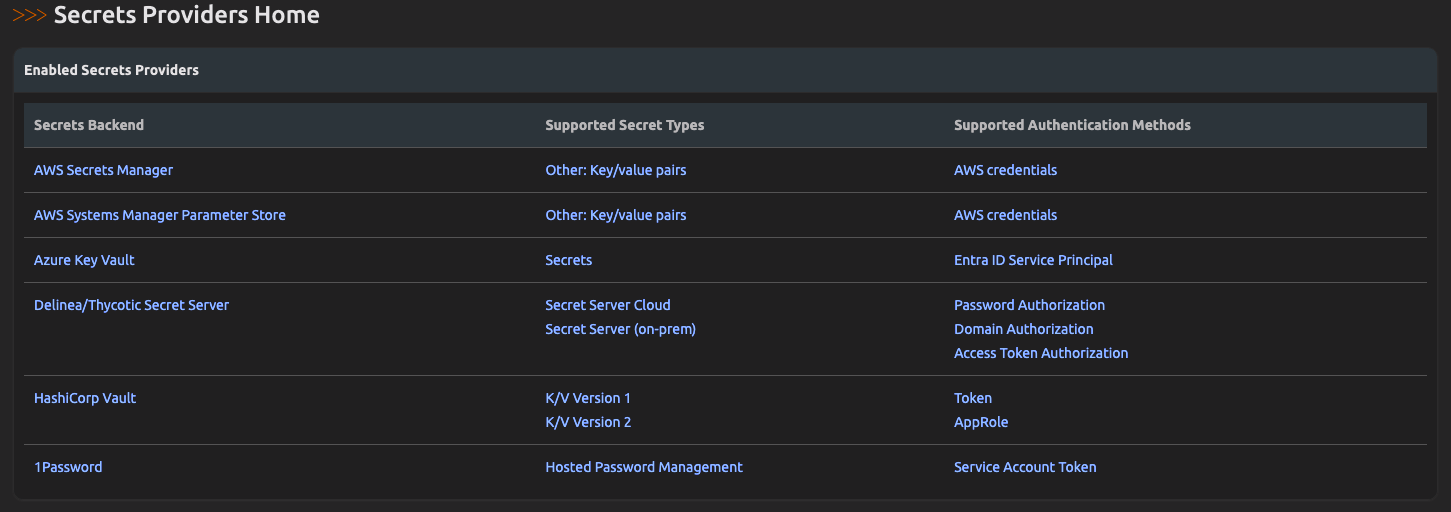This screenshot has width=1451, height=512.
Task: Click the AppRole authentication method link
Action: [981, 422]
